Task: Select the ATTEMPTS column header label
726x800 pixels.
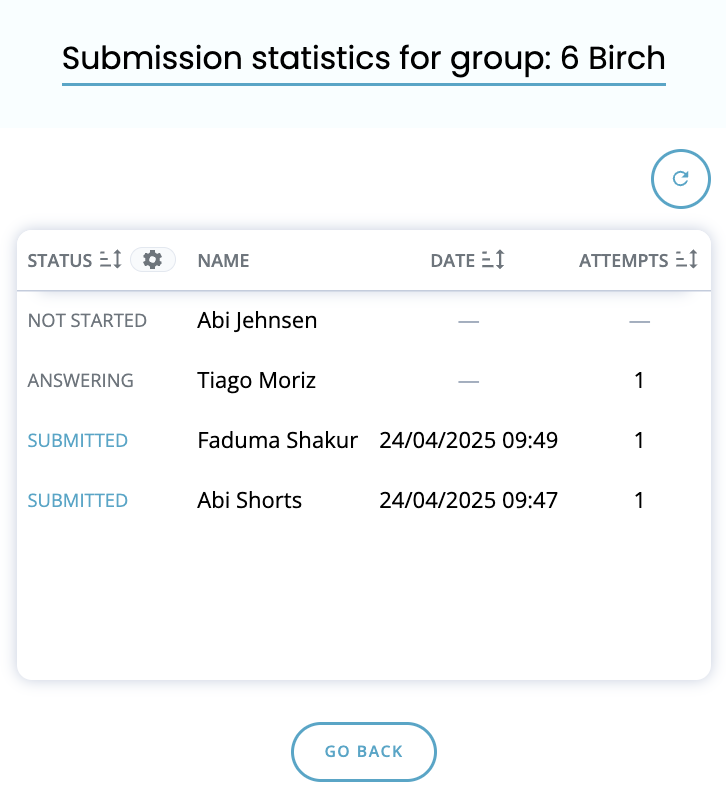Action: click(623, 261)
